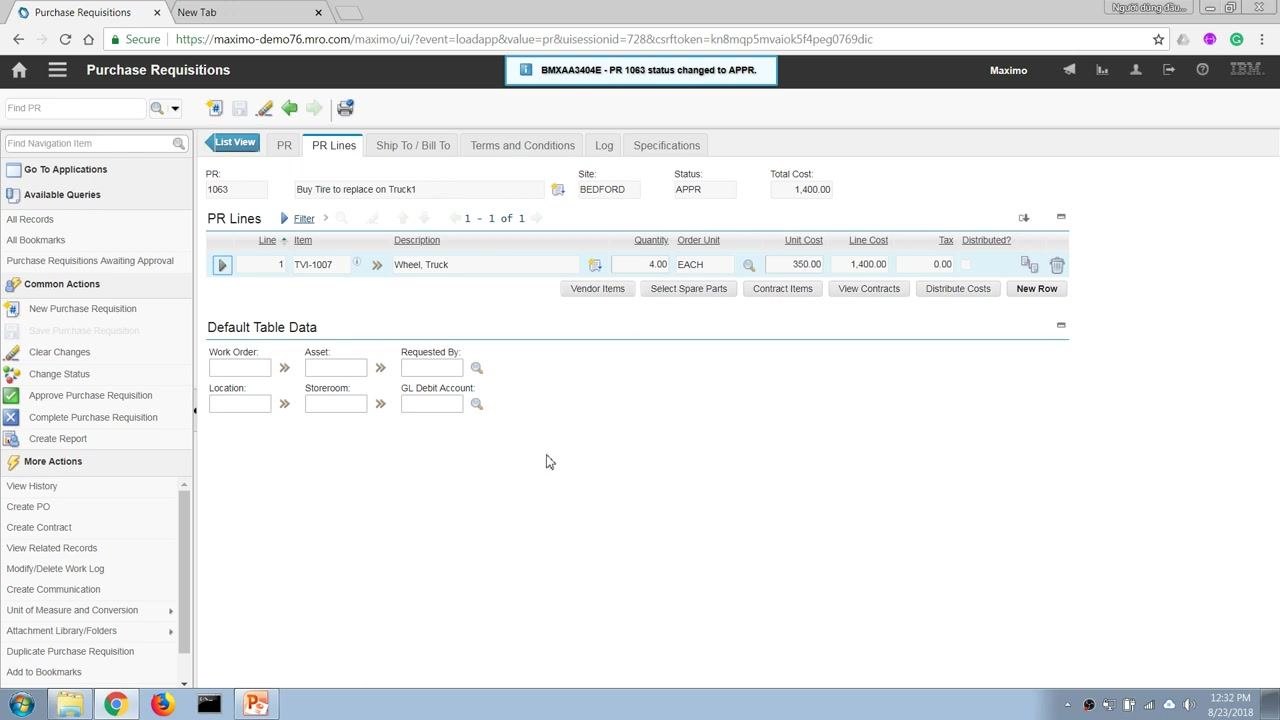Switch to the Specifications tab
This screenshot has height=720, width=1280.
pos(666,145)
